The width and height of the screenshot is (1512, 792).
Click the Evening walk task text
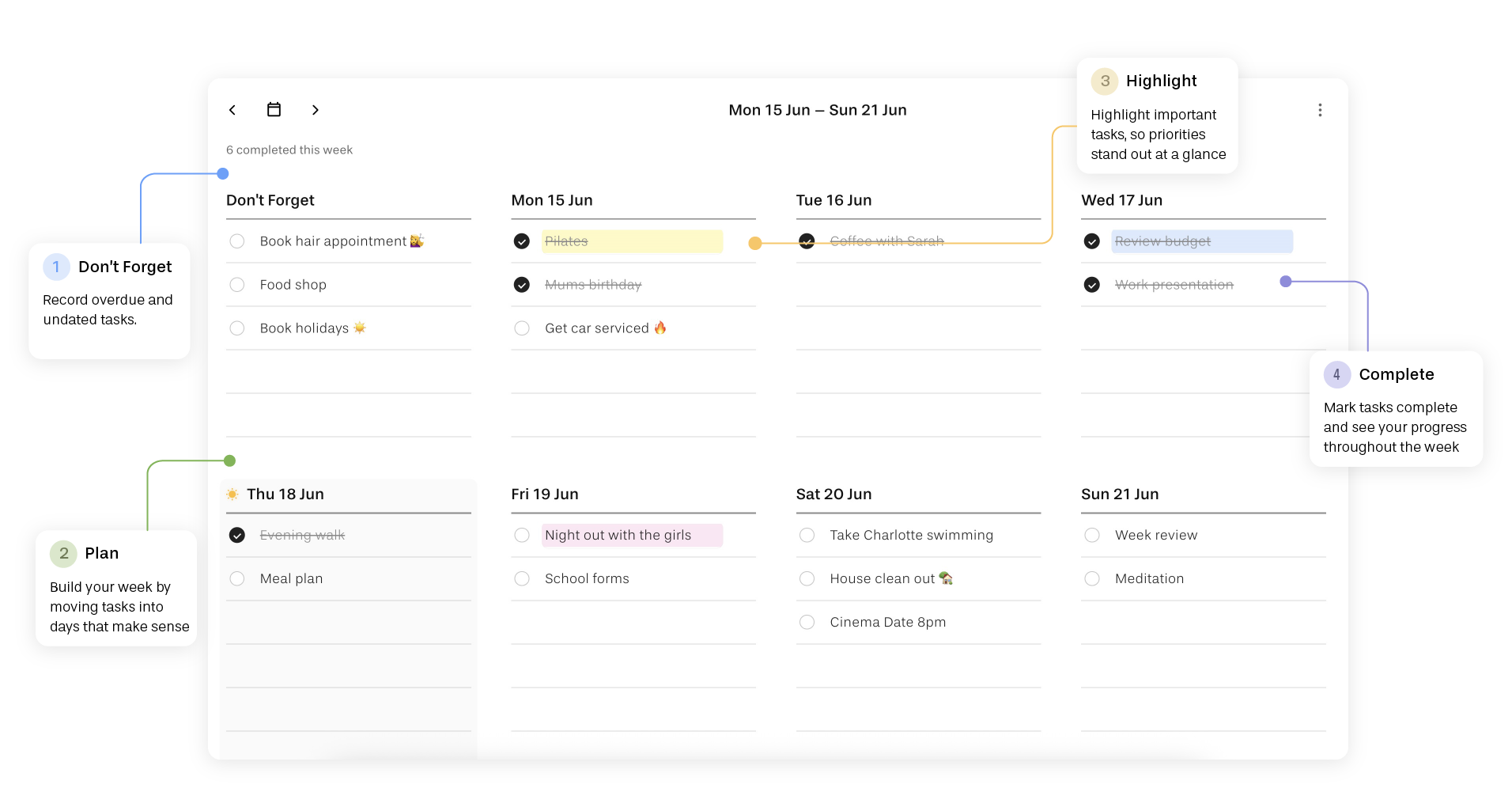(302, 536)
